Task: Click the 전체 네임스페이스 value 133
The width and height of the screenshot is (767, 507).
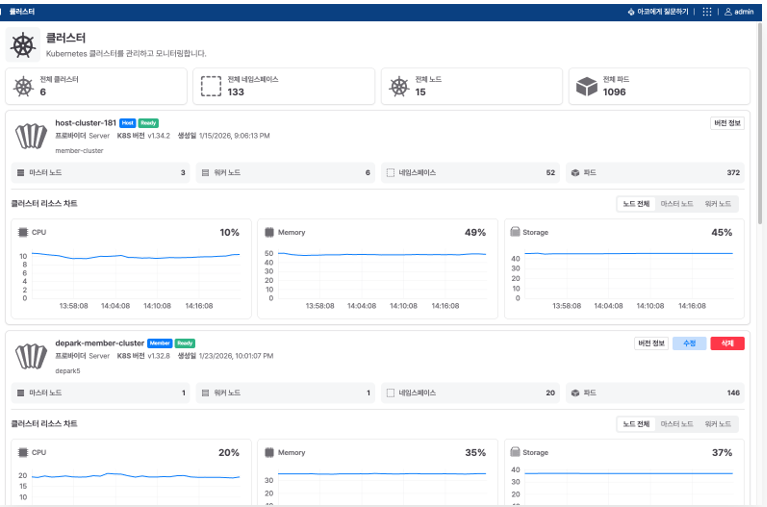Action: point(236,92)
